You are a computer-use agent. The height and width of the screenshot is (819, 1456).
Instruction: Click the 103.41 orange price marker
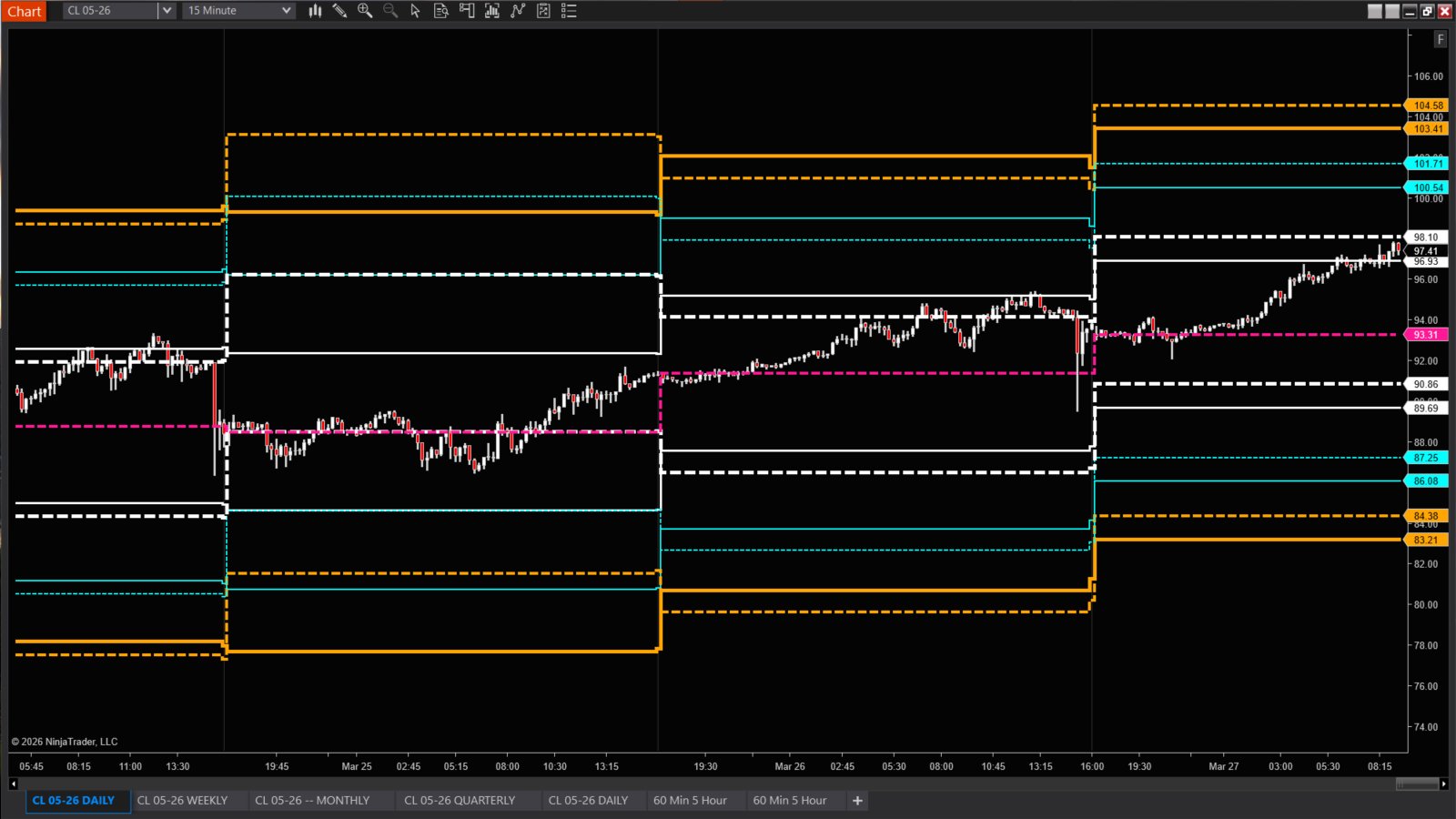pos(1427,129)
